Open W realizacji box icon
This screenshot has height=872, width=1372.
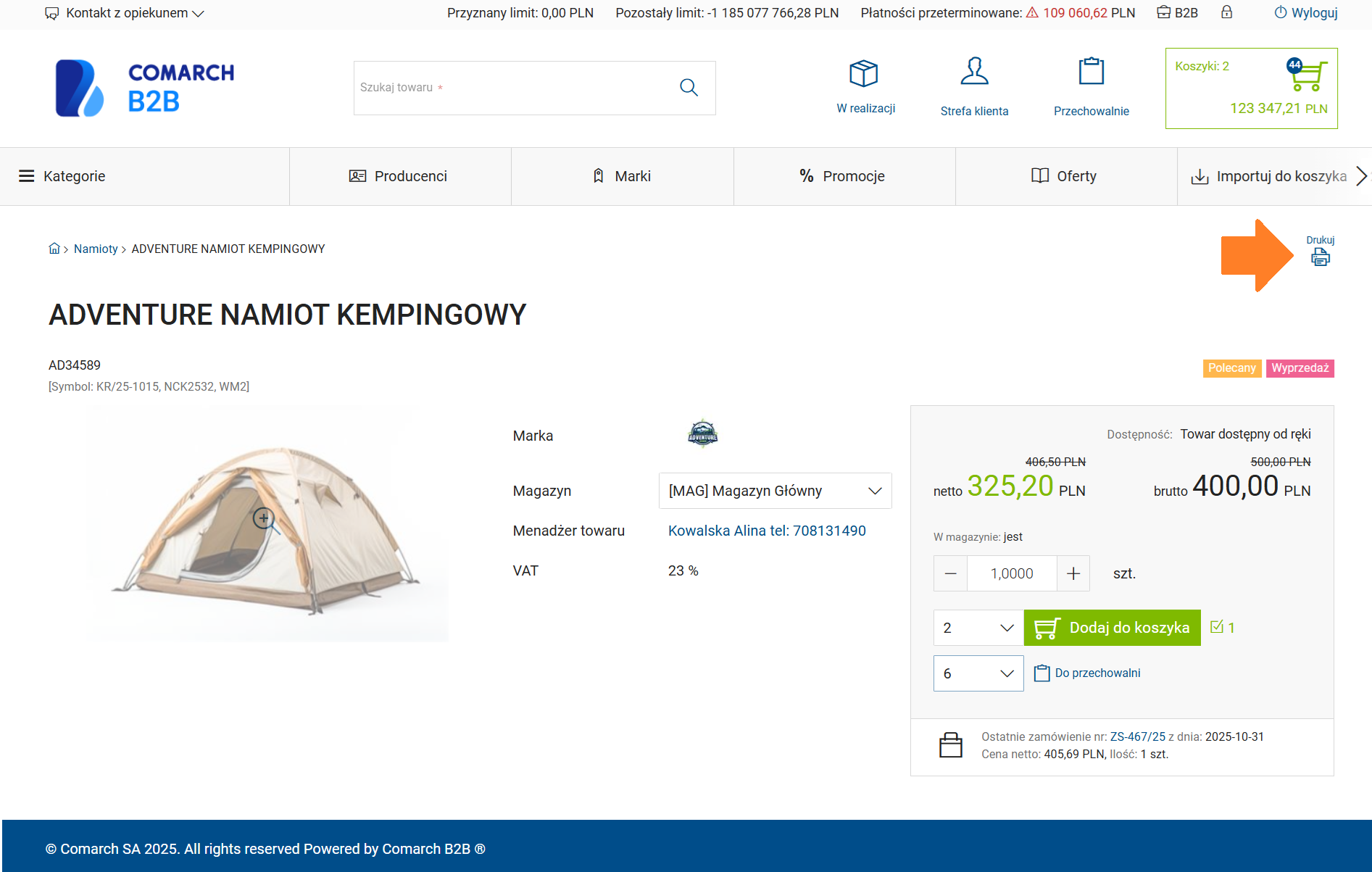tap(864, 74)
